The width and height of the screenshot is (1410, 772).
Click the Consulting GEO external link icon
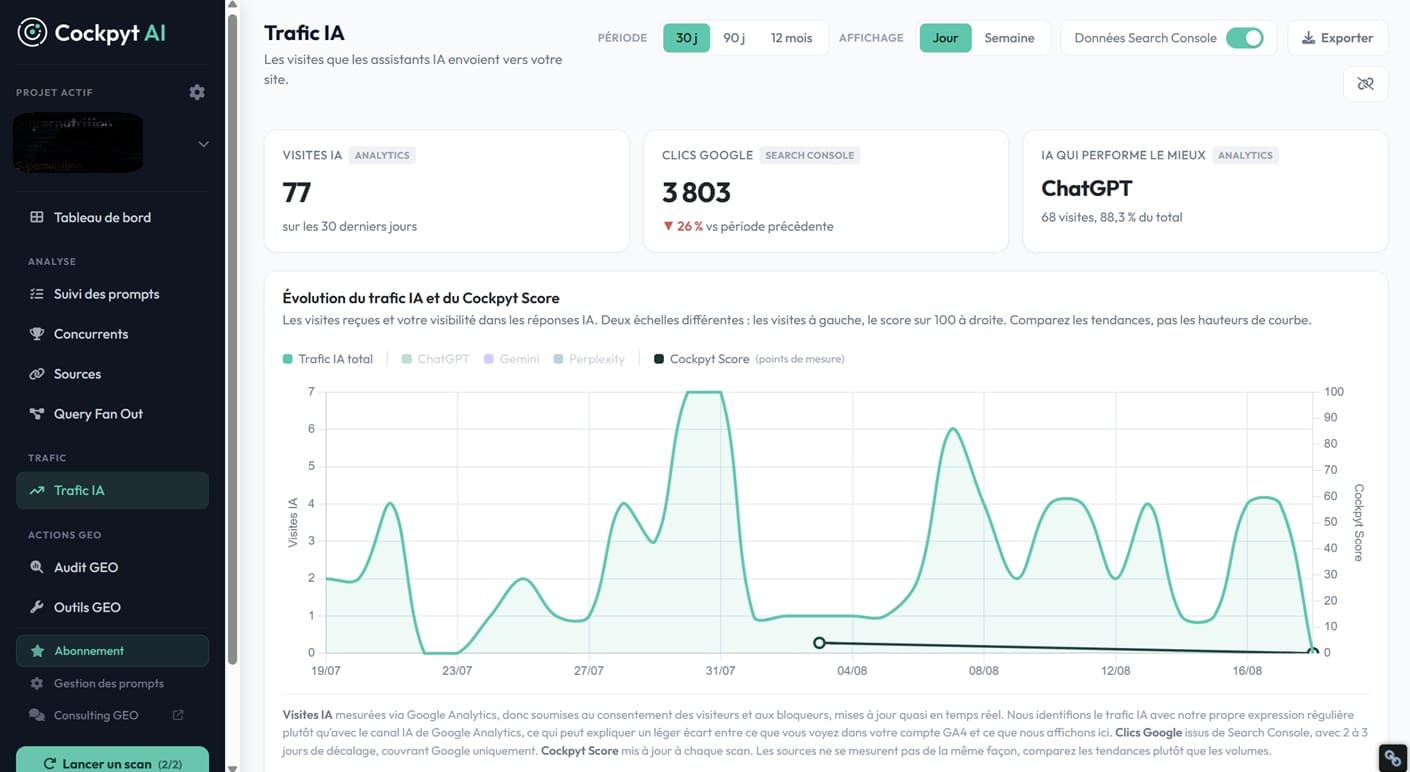coord(178,715)
